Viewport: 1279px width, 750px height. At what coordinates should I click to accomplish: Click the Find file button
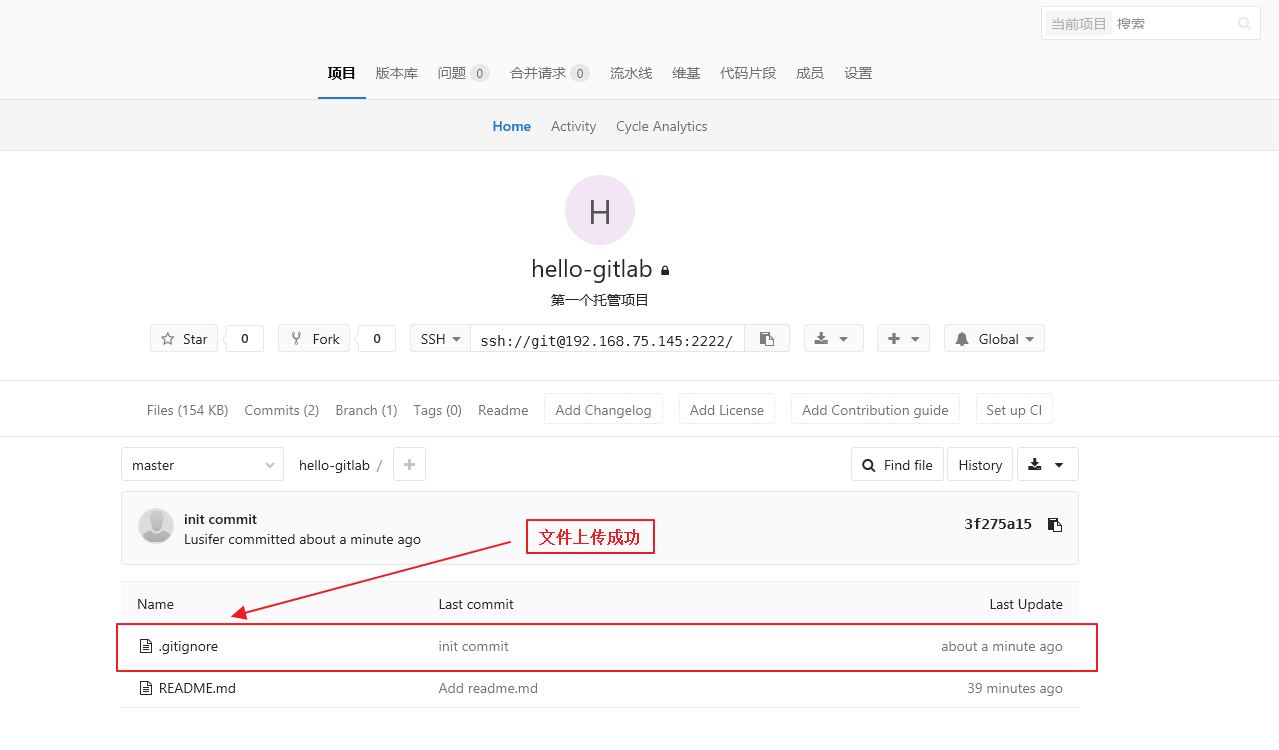point(897,465)
